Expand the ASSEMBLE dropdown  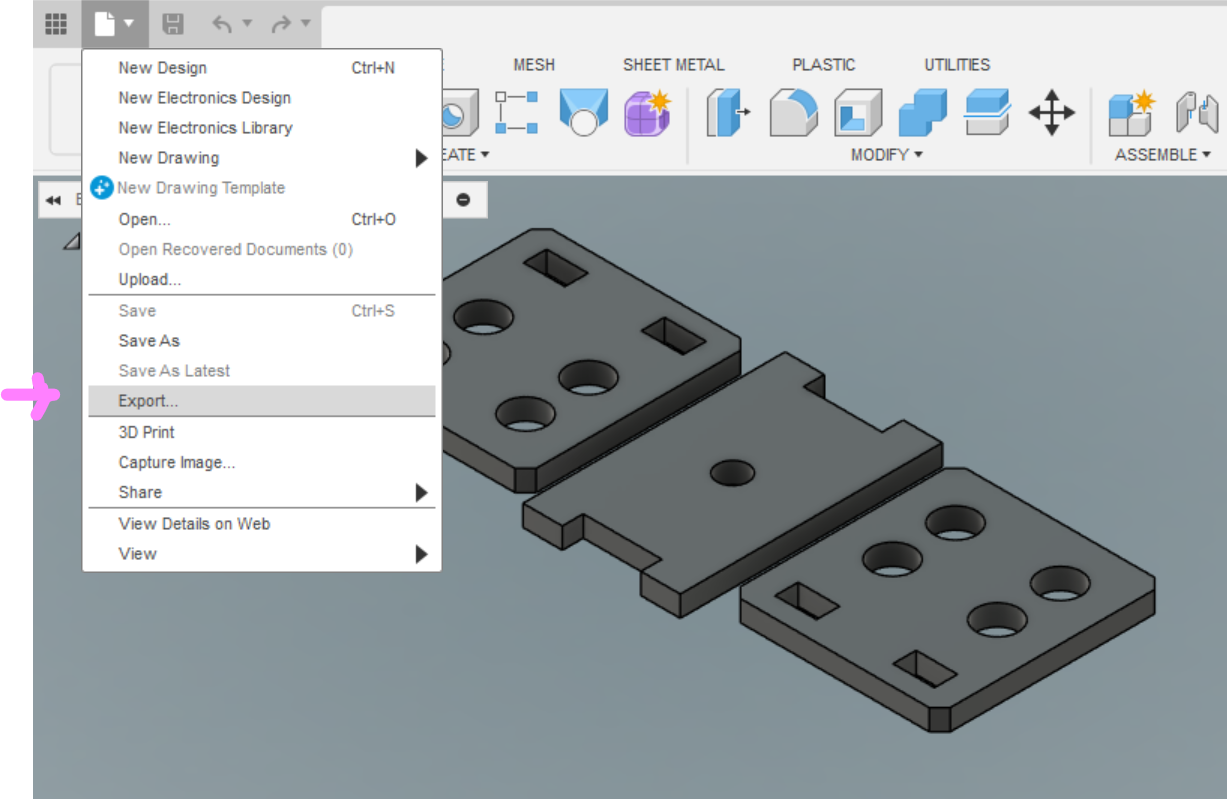click(x=1162, y=155)
